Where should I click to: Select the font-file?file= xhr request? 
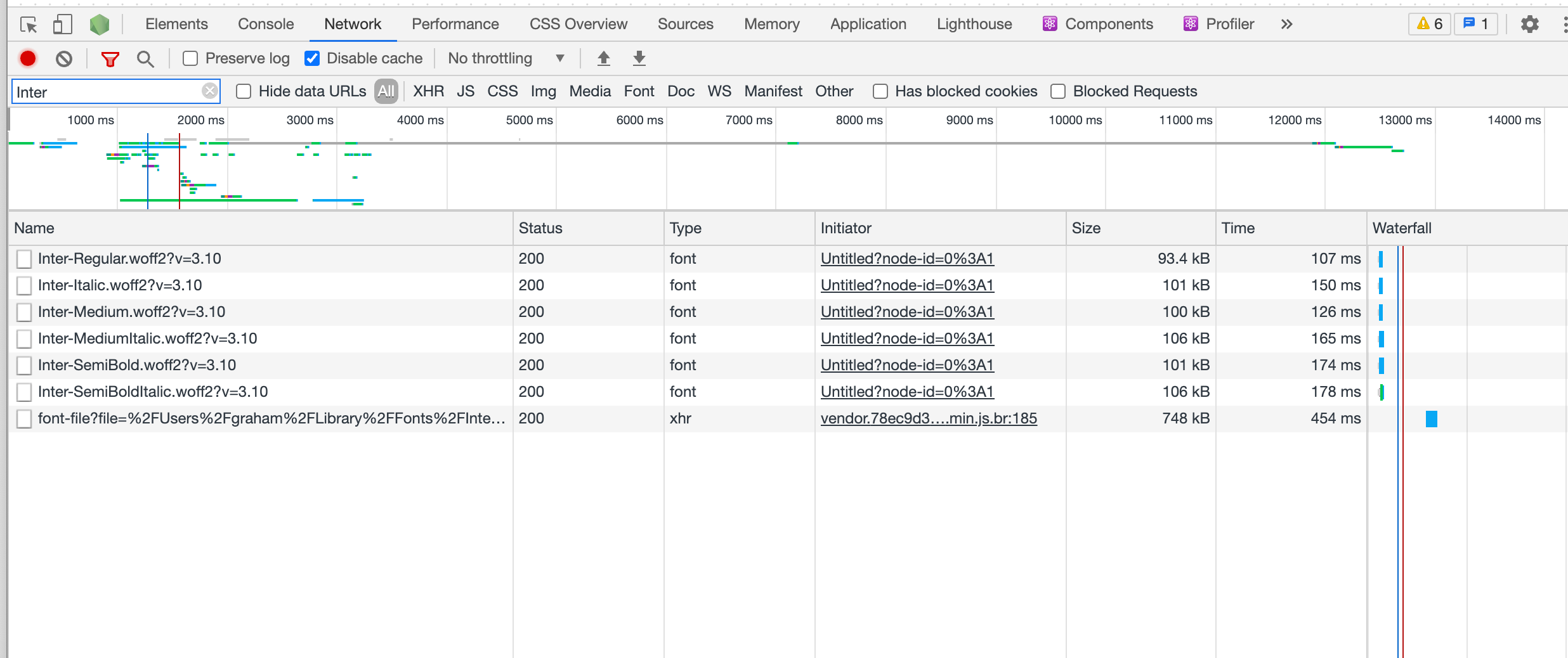[x=271, y=418]
